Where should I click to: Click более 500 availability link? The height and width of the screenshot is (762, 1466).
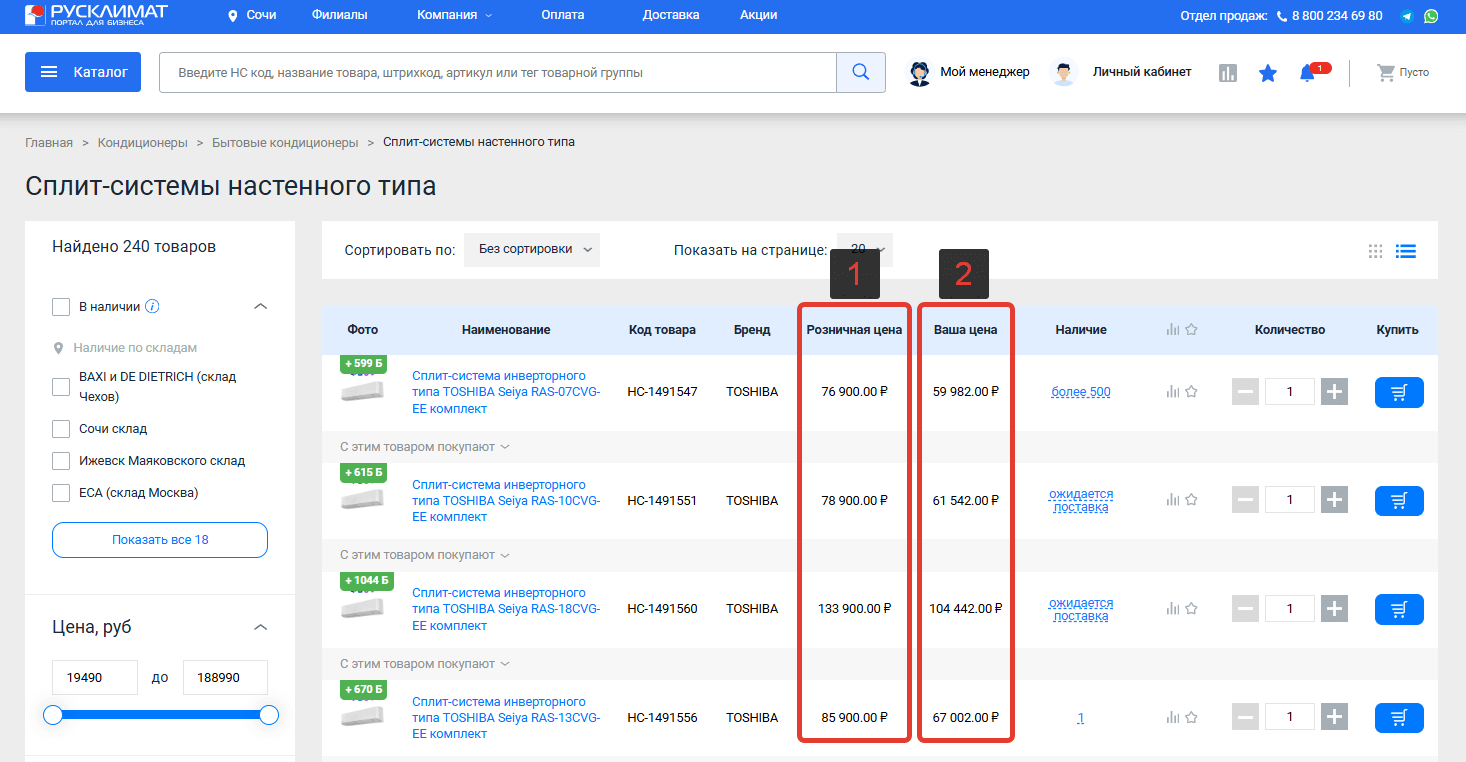click(1081, 392)
